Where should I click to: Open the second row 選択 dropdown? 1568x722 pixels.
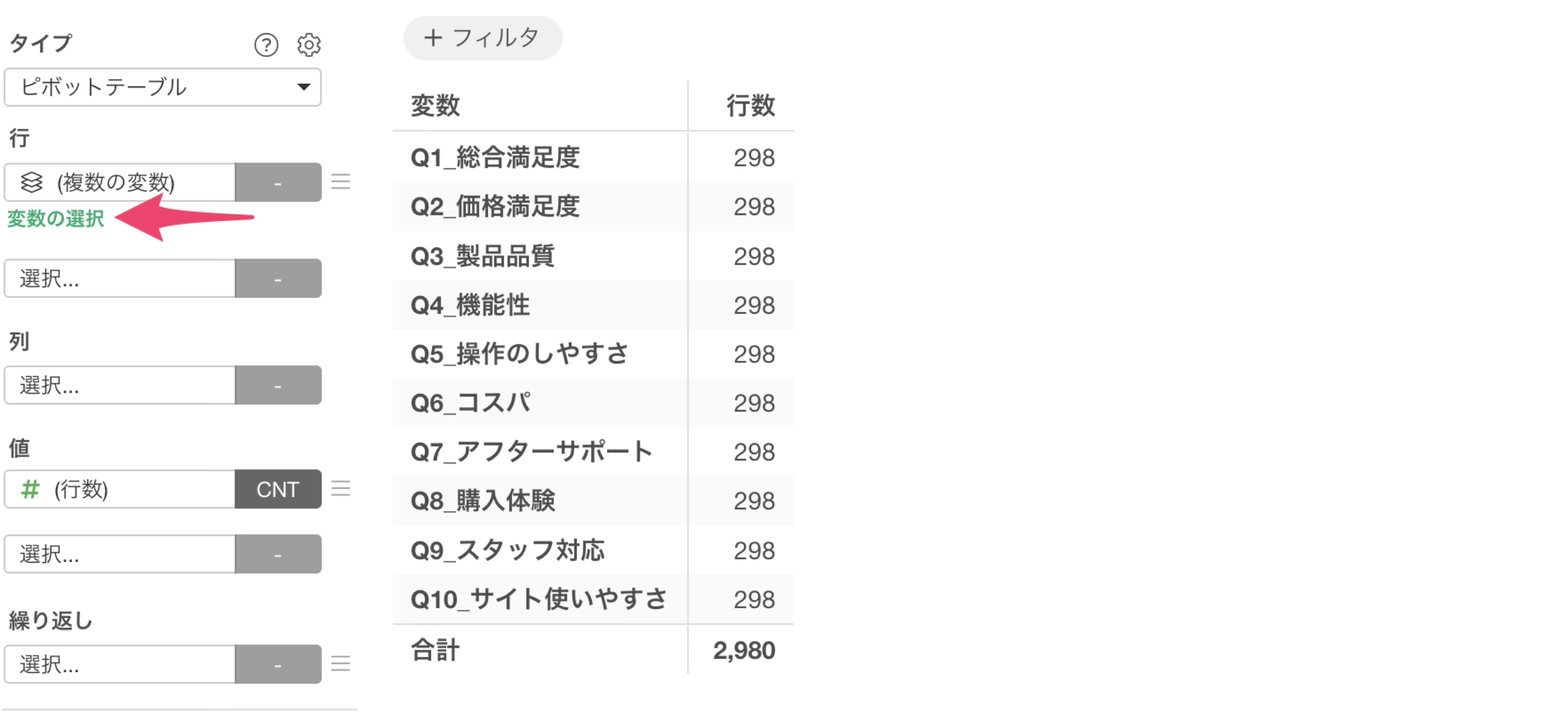point(120,278)
